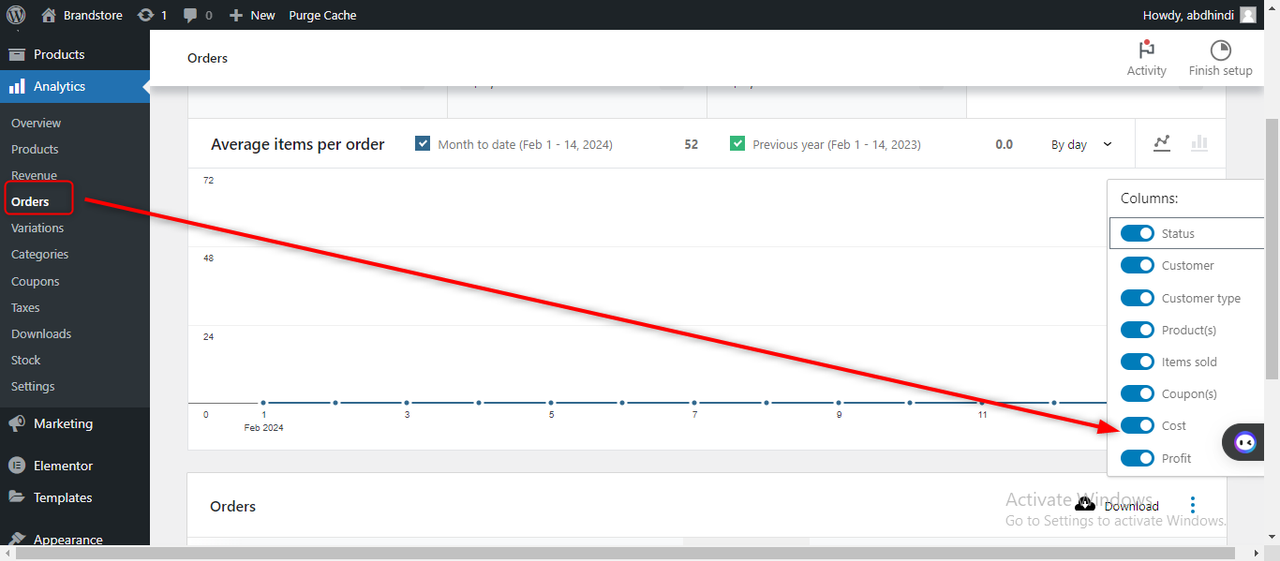Viewport: 1280px width, 561px height.
Task: Click the New plus icon
Action: pyautogui.click(x=236, y=15)
